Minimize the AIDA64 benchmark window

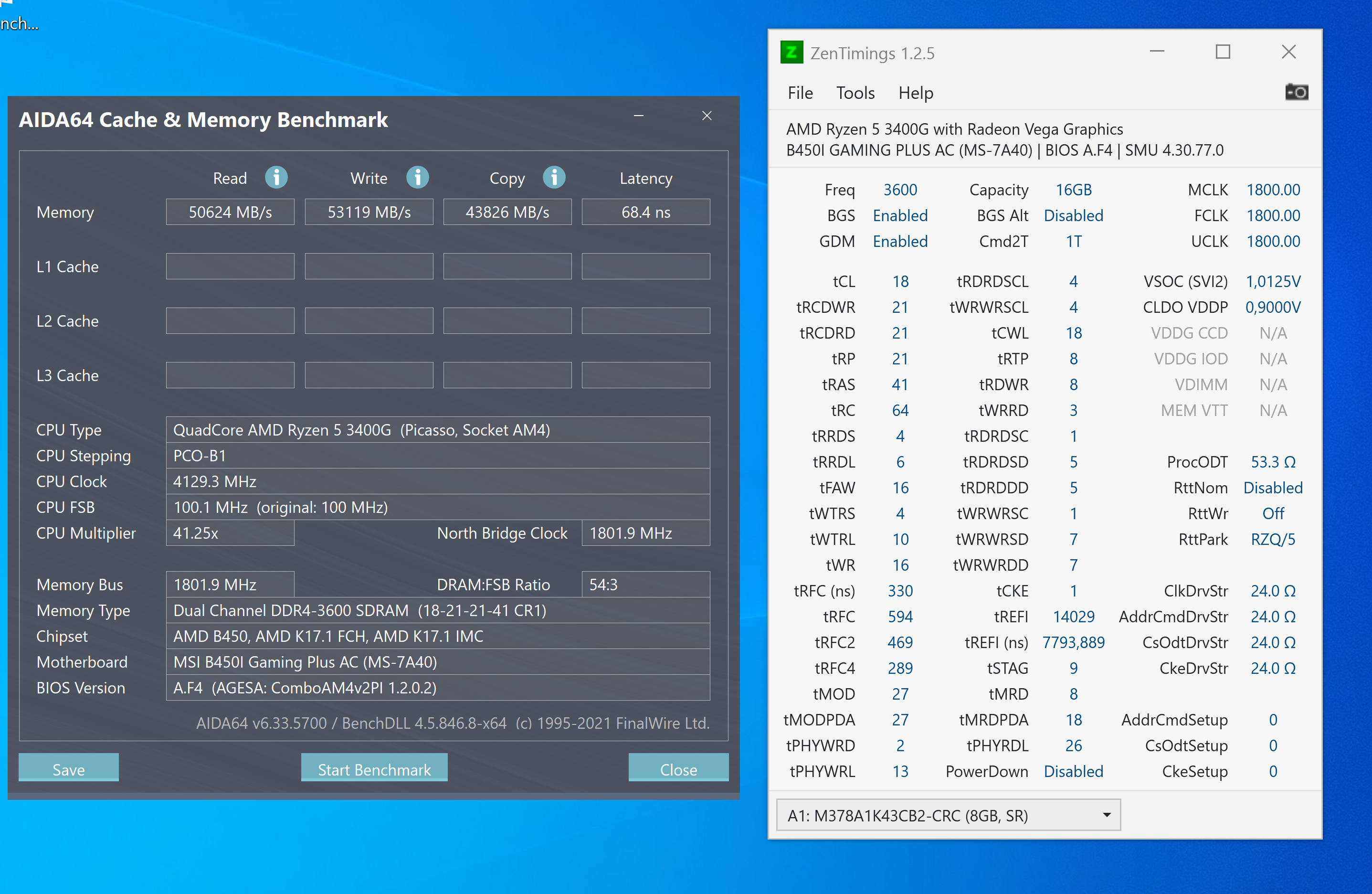(639, 116)
